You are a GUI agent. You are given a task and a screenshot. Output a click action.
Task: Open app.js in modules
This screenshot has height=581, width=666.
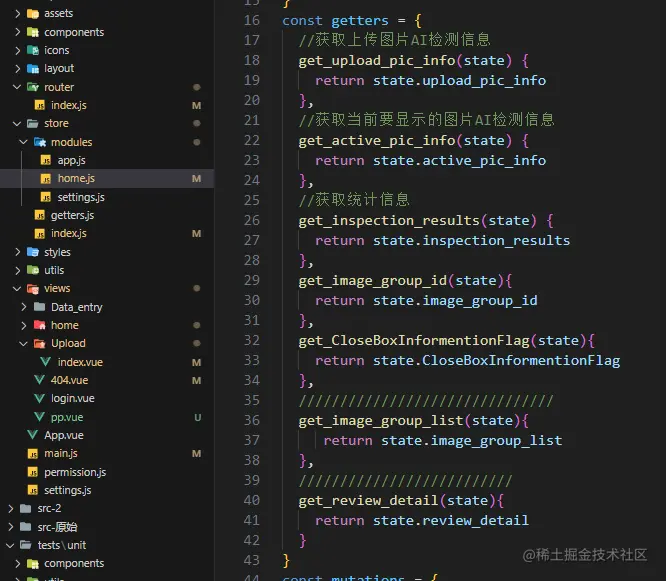tap(71, 160)
